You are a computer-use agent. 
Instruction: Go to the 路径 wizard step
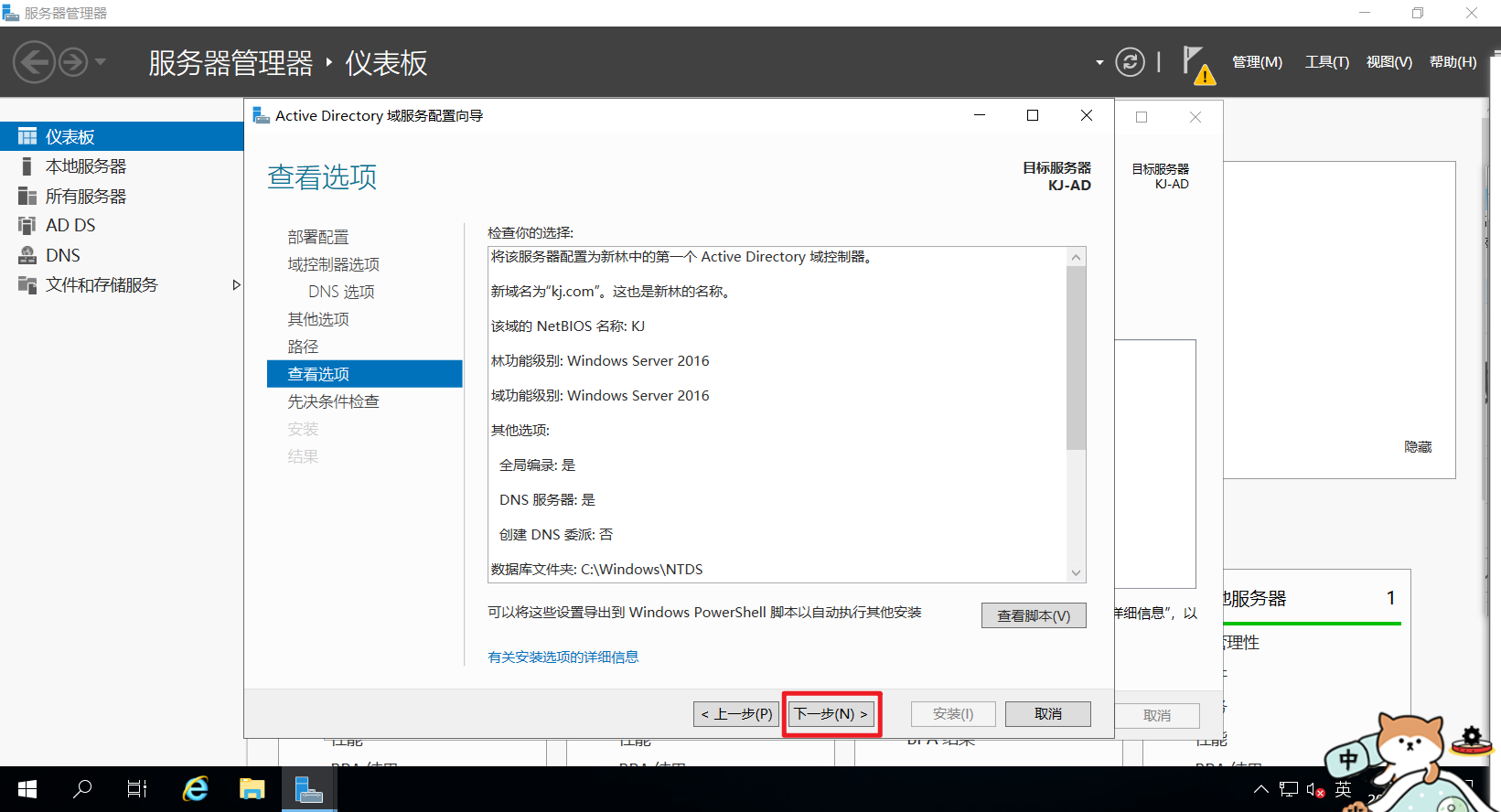pyautogui.click(x=303, y=347)
